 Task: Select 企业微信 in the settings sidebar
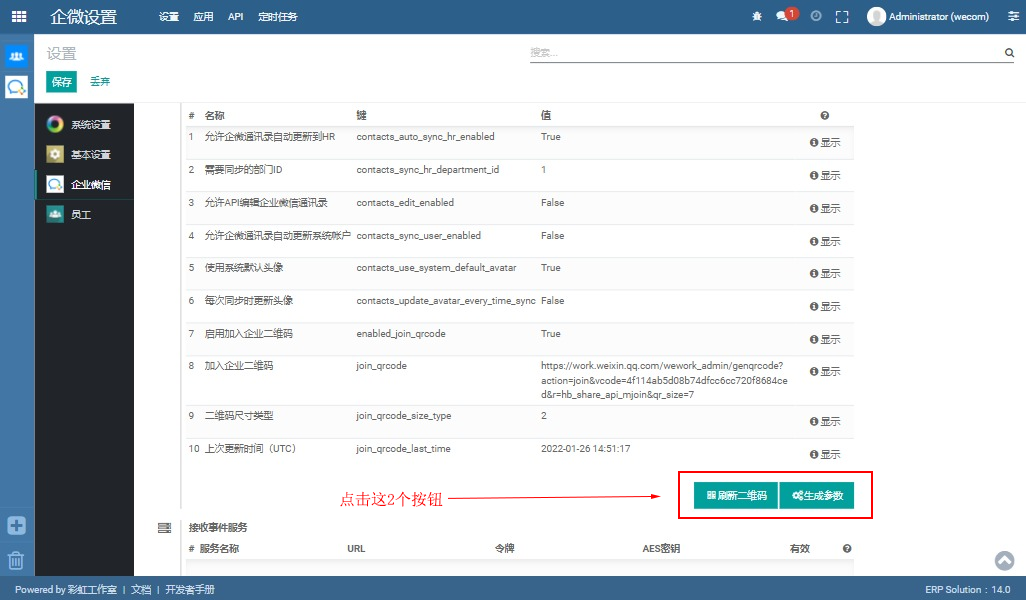tap(84, 185)
